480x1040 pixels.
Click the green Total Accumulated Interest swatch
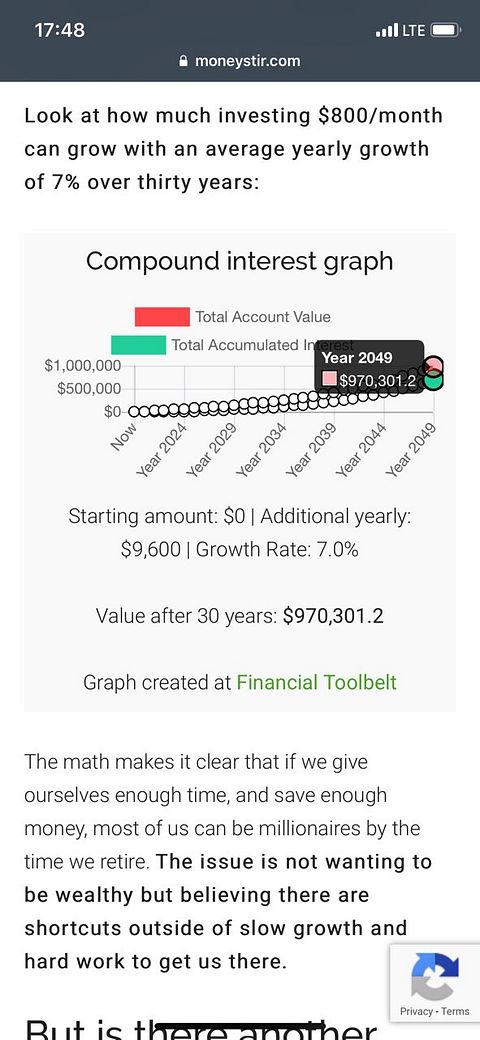point(139,345)
